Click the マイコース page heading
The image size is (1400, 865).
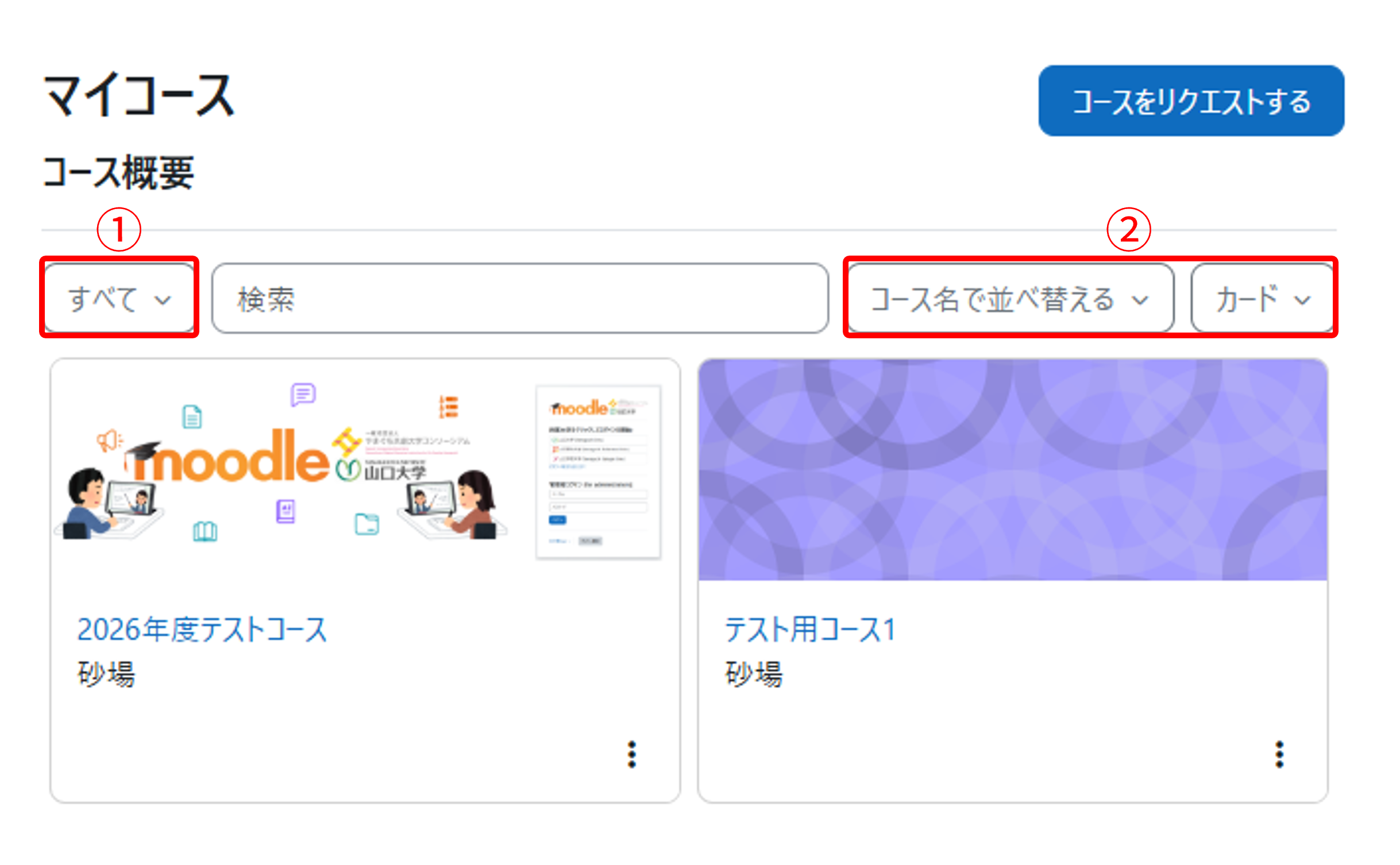pos(140,96)
